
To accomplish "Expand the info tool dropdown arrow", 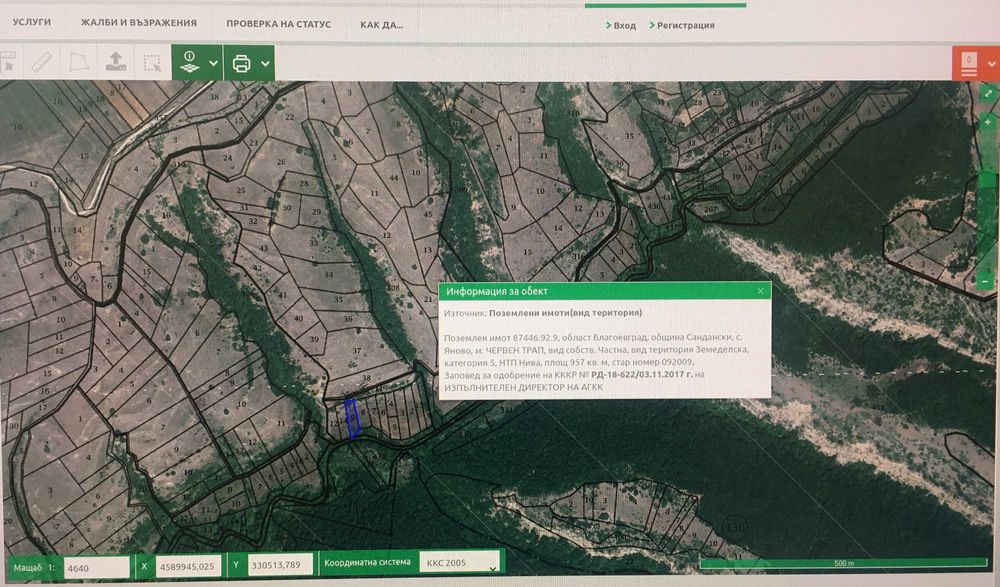I will 214,63.
